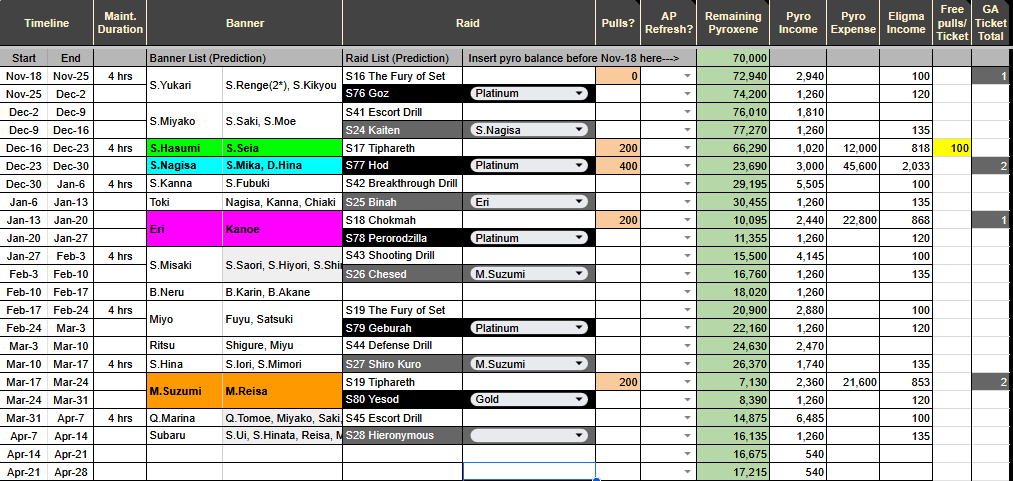Select the magenta Kanoe banner cell

click(x=282, y=229)
